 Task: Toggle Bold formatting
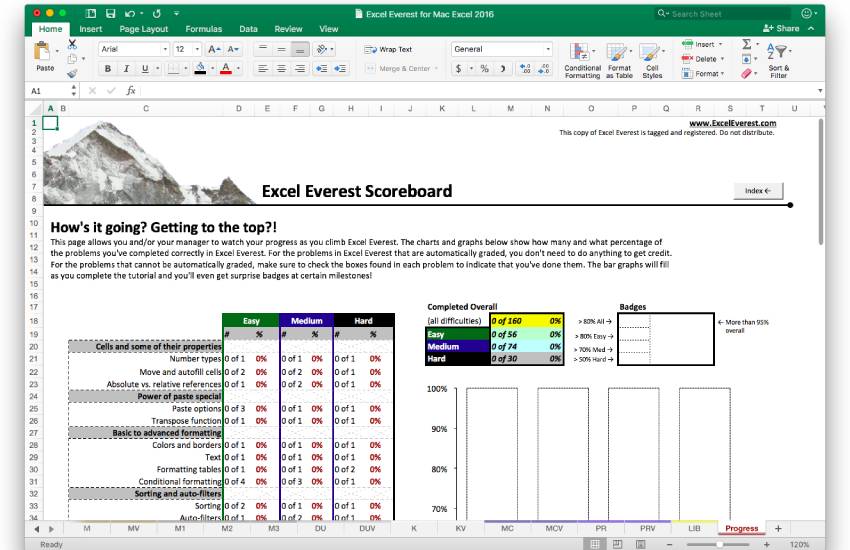pyautogui.click(x=107, y=69)
